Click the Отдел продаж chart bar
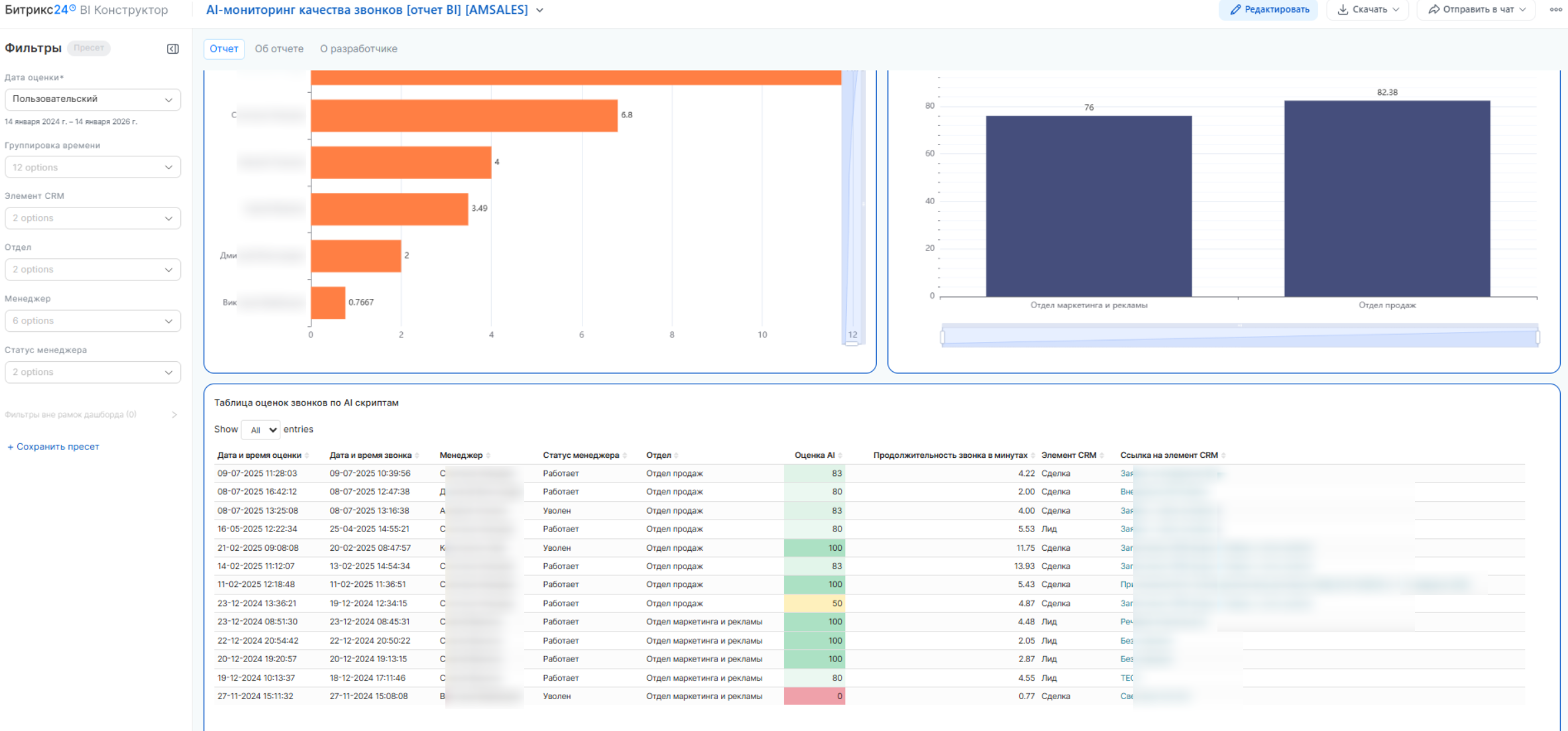The width and height of the screenshot is (1568, 731). (x=1386, y=199)
